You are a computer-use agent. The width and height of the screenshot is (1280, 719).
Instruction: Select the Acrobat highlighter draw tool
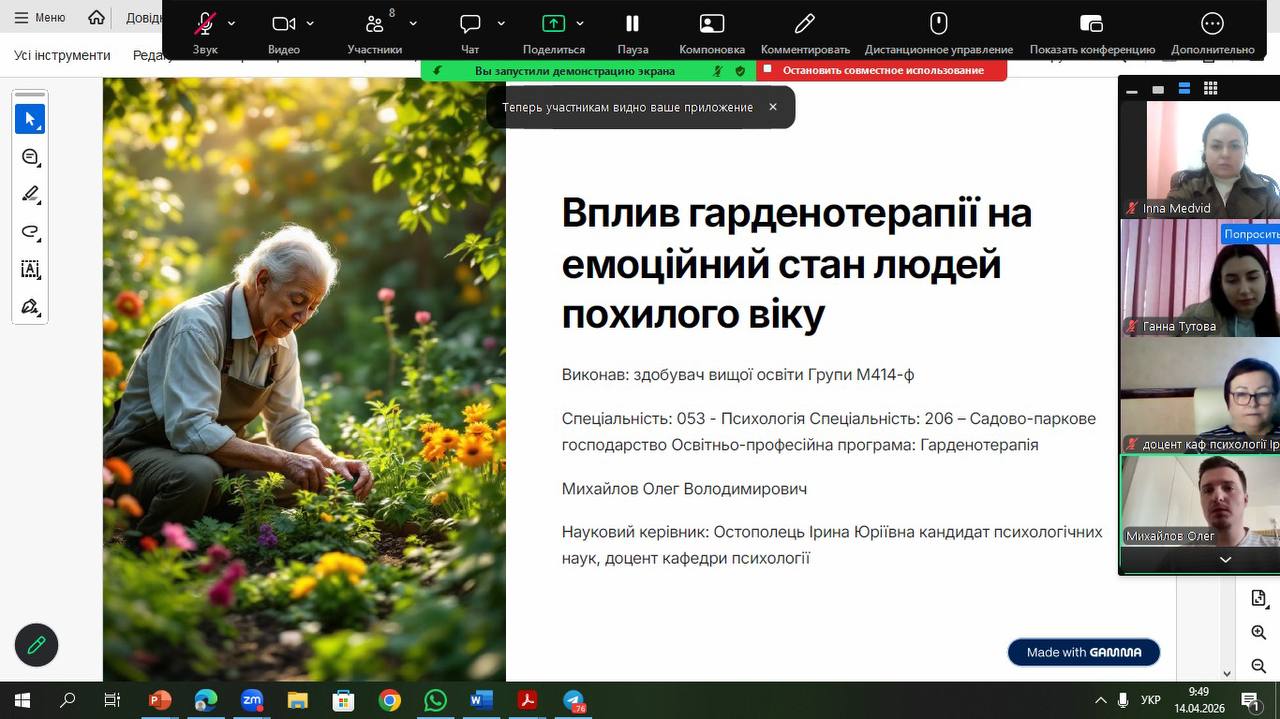[x=30, y=194]
